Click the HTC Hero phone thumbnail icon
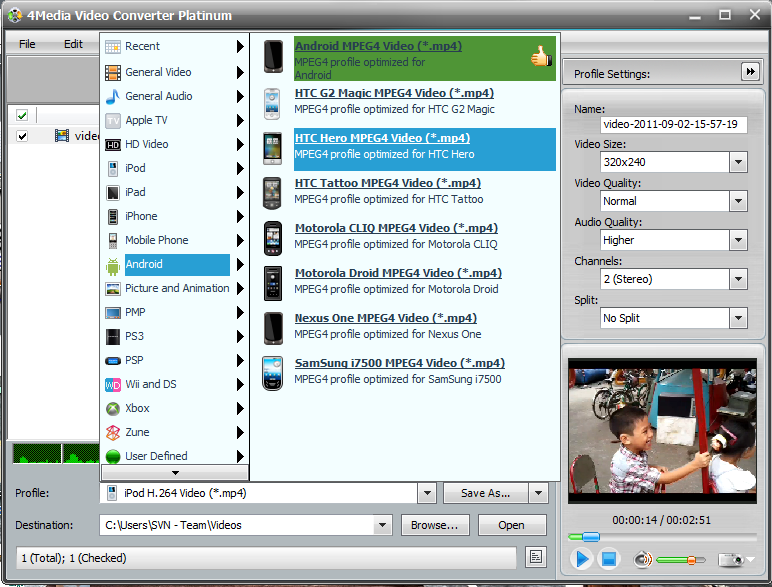 click(x=272, y=149)
